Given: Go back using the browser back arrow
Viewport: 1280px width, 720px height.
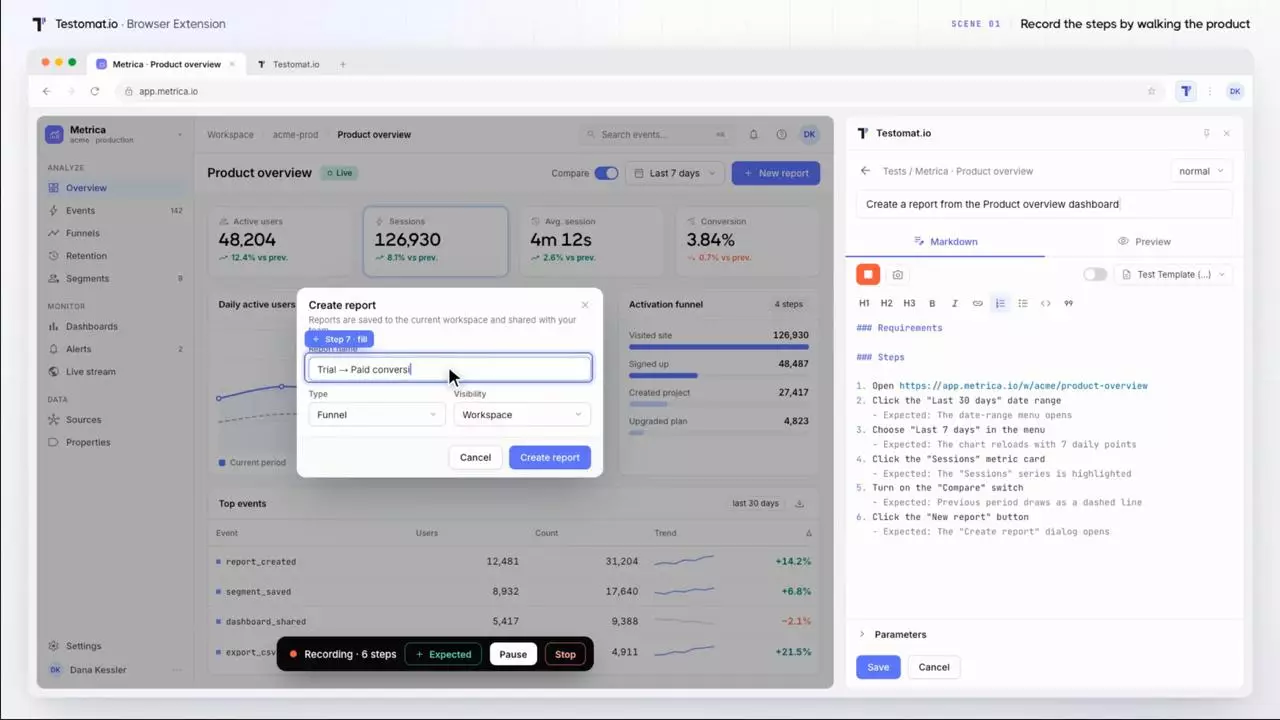Looking at the screenshot, I should click(x=46, y=91).
